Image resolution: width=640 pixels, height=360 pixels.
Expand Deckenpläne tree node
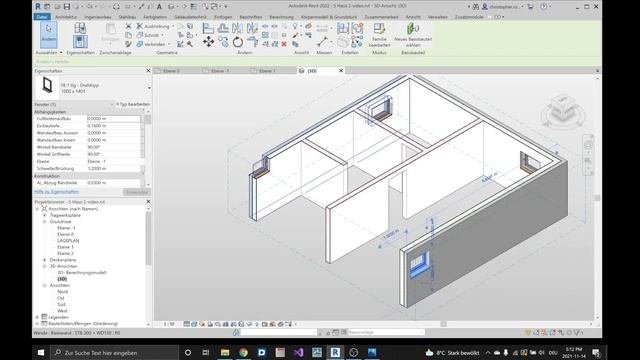point(44,260)
